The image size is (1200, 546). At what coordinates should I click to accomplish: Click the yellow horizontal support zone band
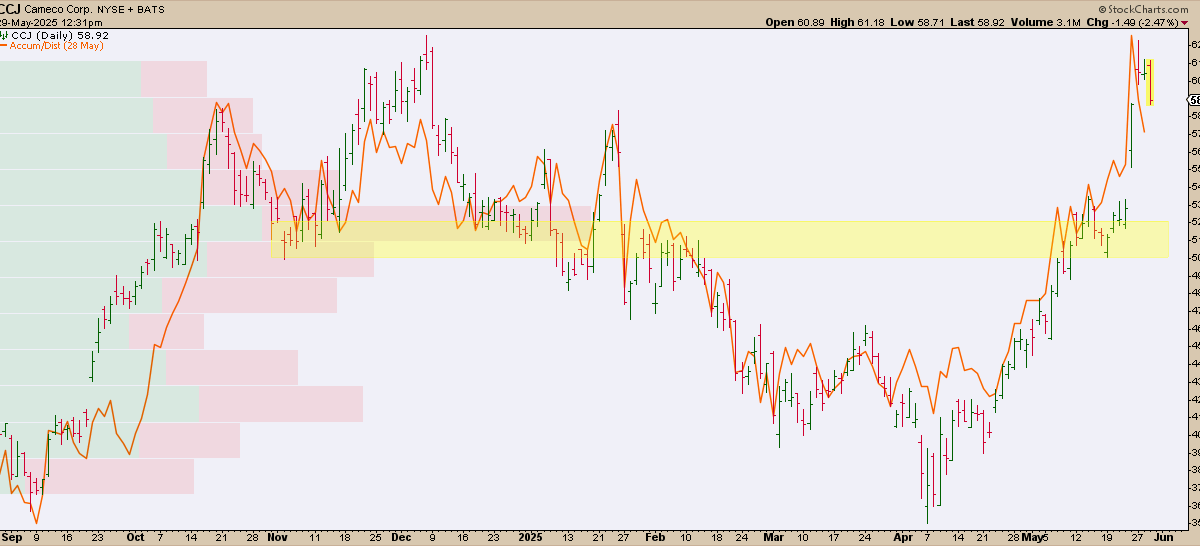point(720,240)
